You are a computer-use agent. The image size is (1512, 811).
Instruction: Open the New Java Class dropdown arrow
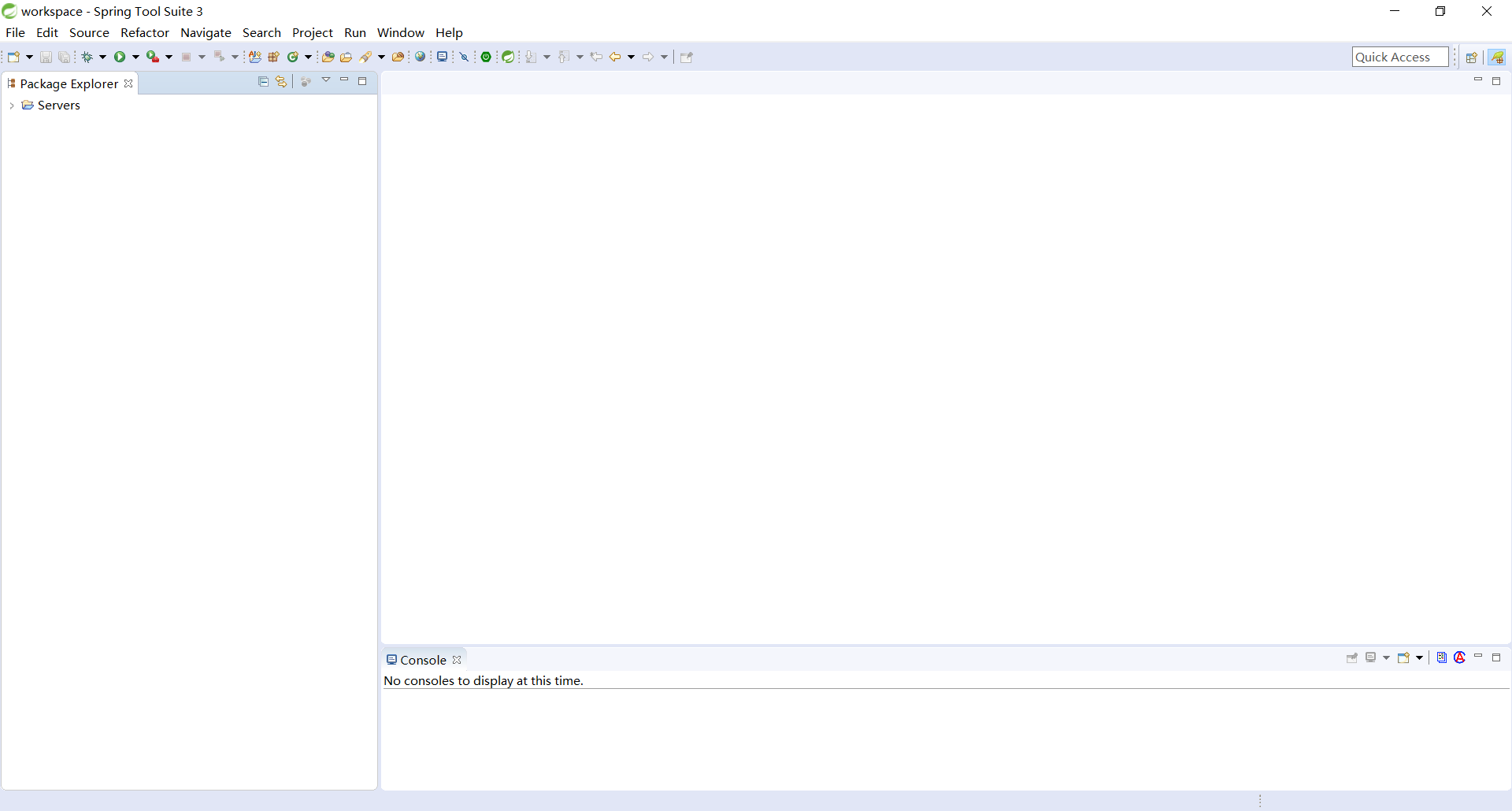tap(308, 57)
